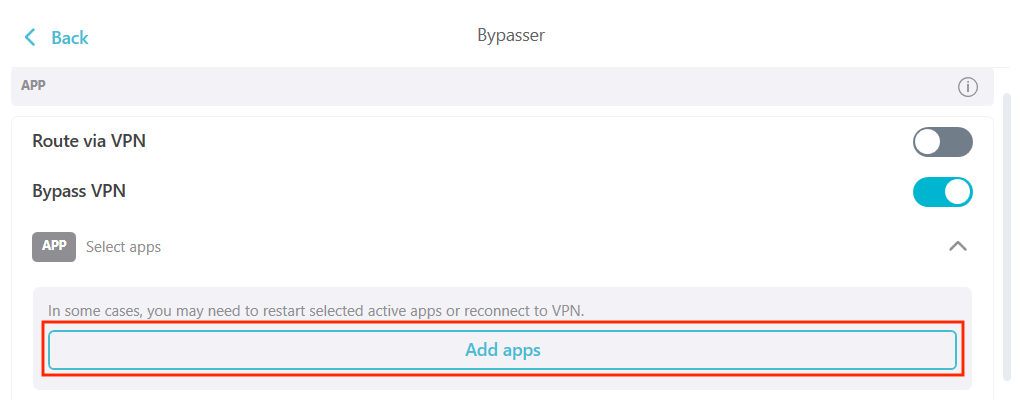Screen dimensions: 1021x400
Task: Click the white knob of Bypass VPN switch
Action: [957, 192]
